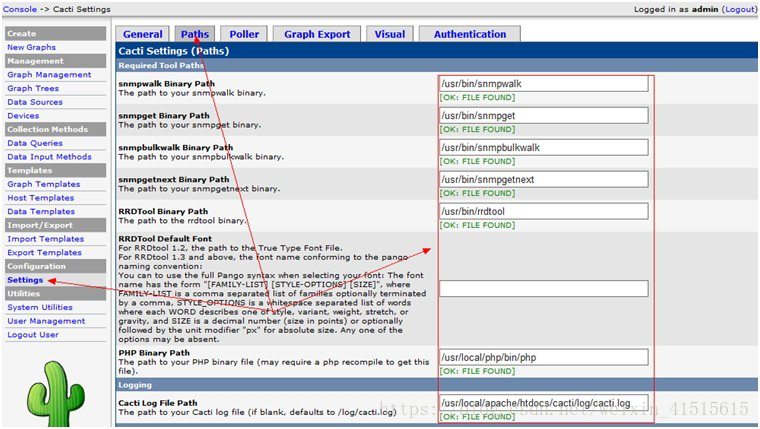Open Data Queries
The height and width of the screenshot is (429, 760).
coord(35,143)
